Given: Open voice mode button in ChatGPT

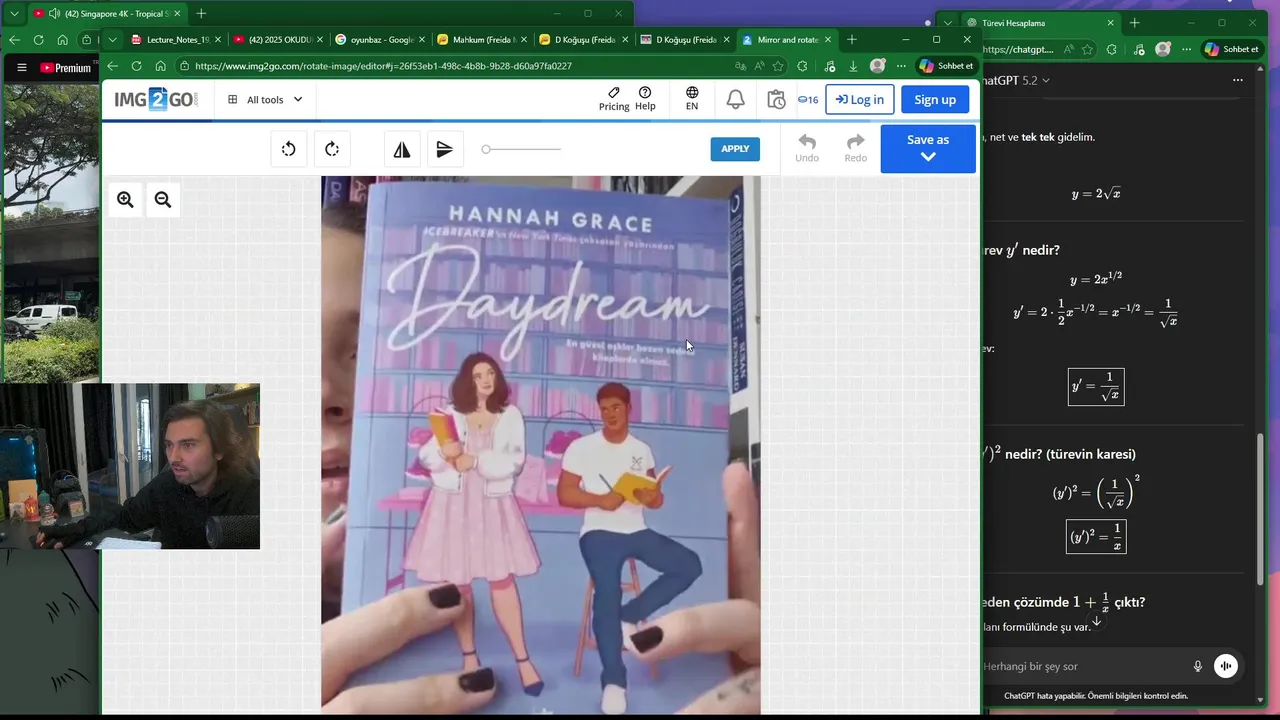Looking at the screenshot, I should [x=1226, y=666].
